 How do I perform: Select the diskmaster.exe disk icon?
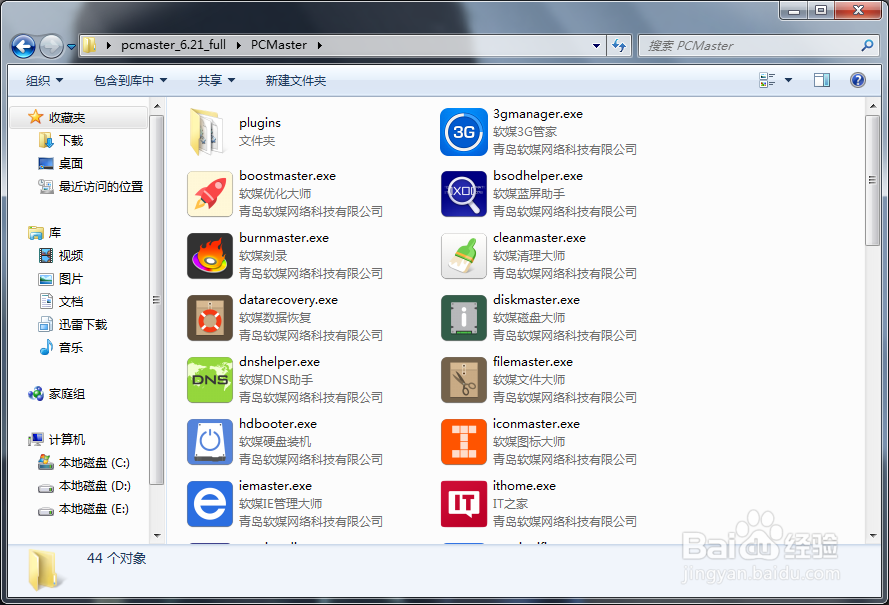(464, 318)
